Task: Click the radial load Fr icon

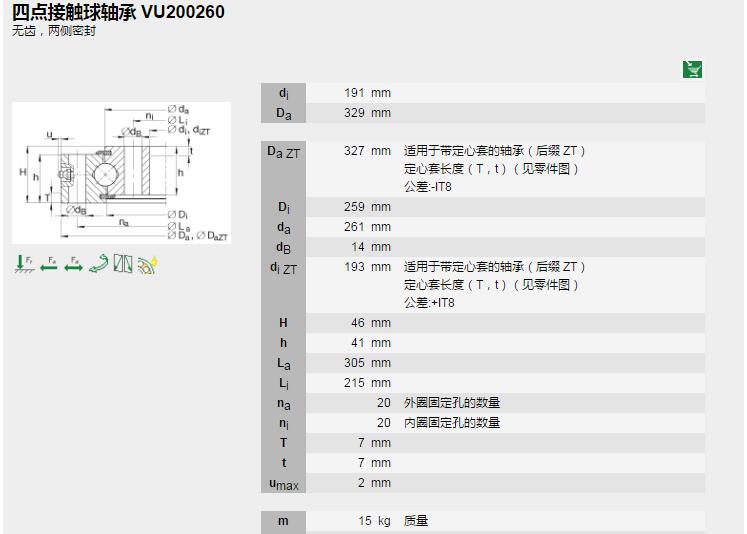Action: (24, 264)
